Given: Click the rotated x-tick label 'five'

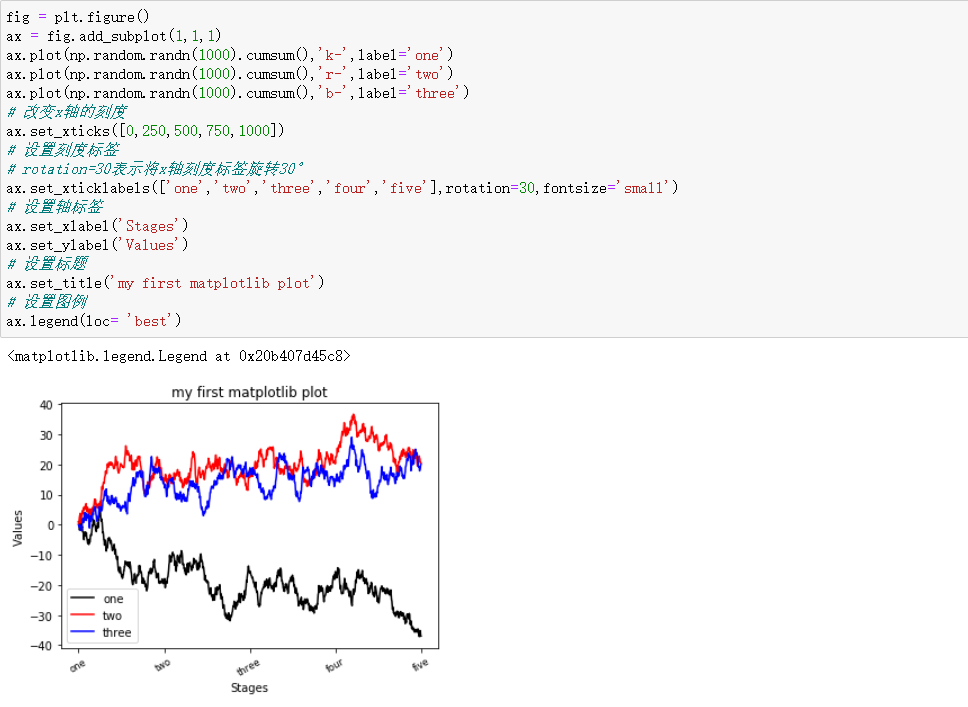Looking at the screenshot, I should pos(420,665).
